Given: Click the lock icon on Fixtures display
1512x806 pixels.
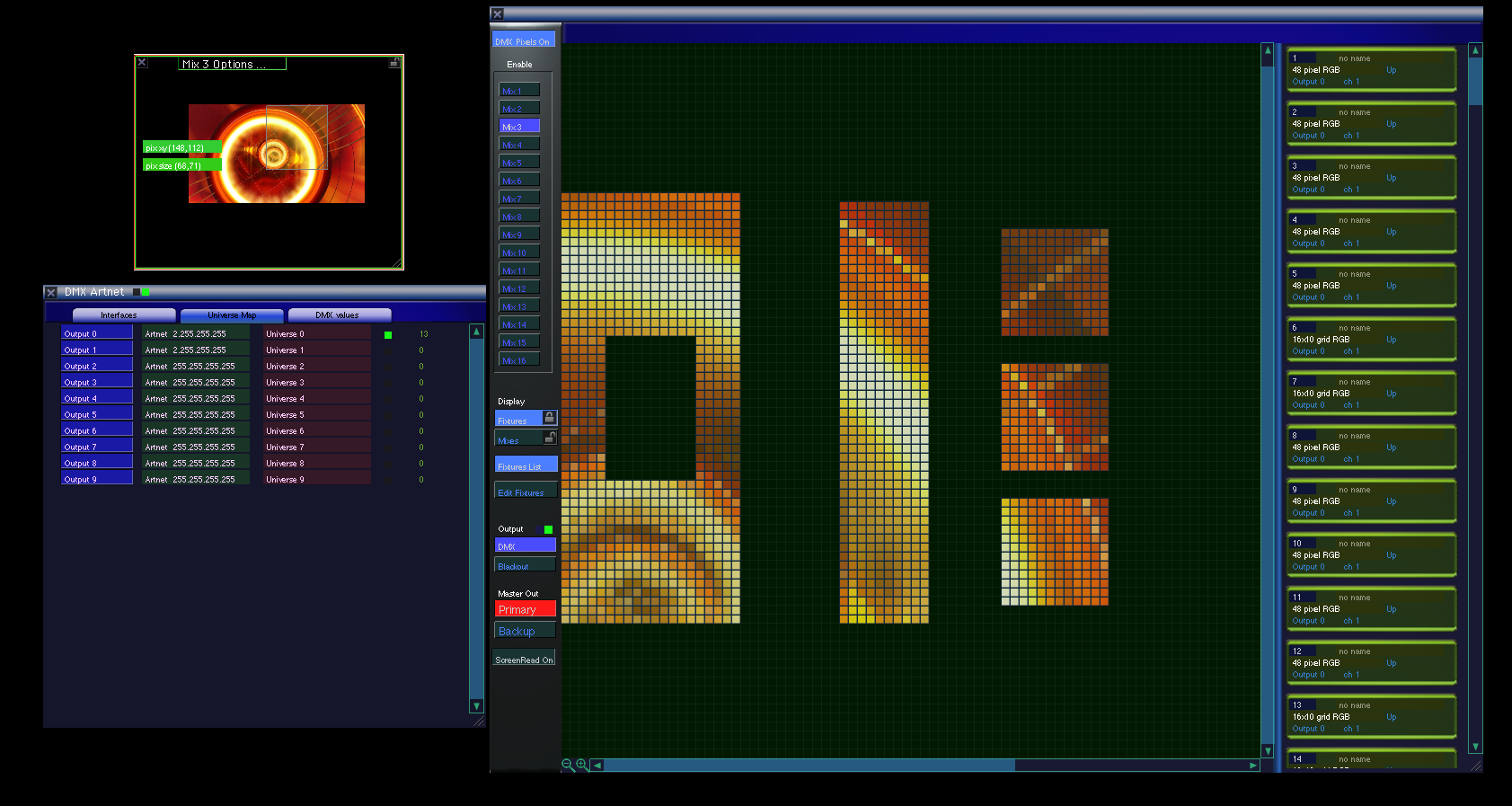Looking at the screenshot, I should coord(549,418).
